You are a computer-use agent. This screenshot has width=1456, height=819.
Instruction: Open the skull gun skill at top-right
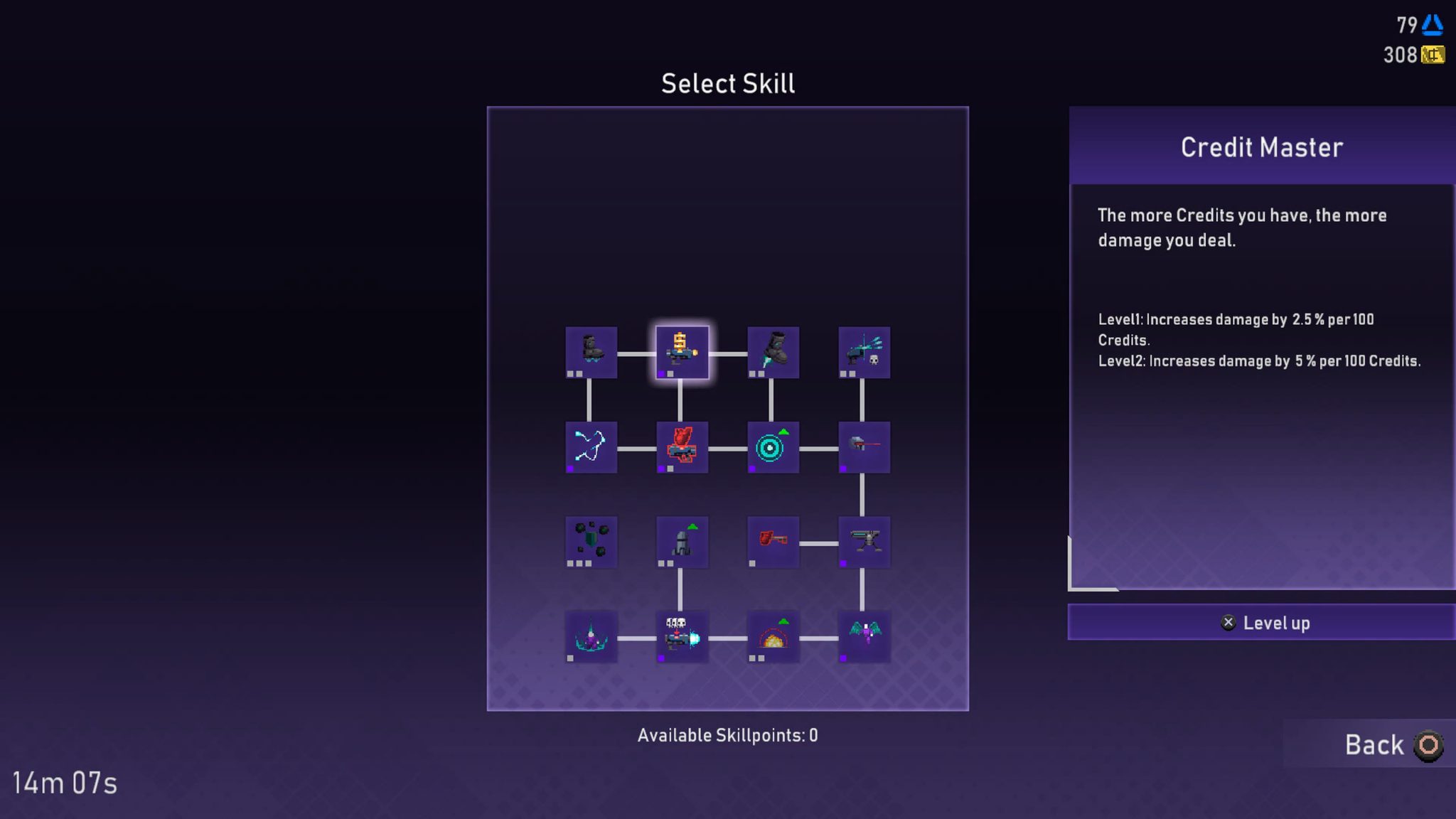tap(863, 352)
